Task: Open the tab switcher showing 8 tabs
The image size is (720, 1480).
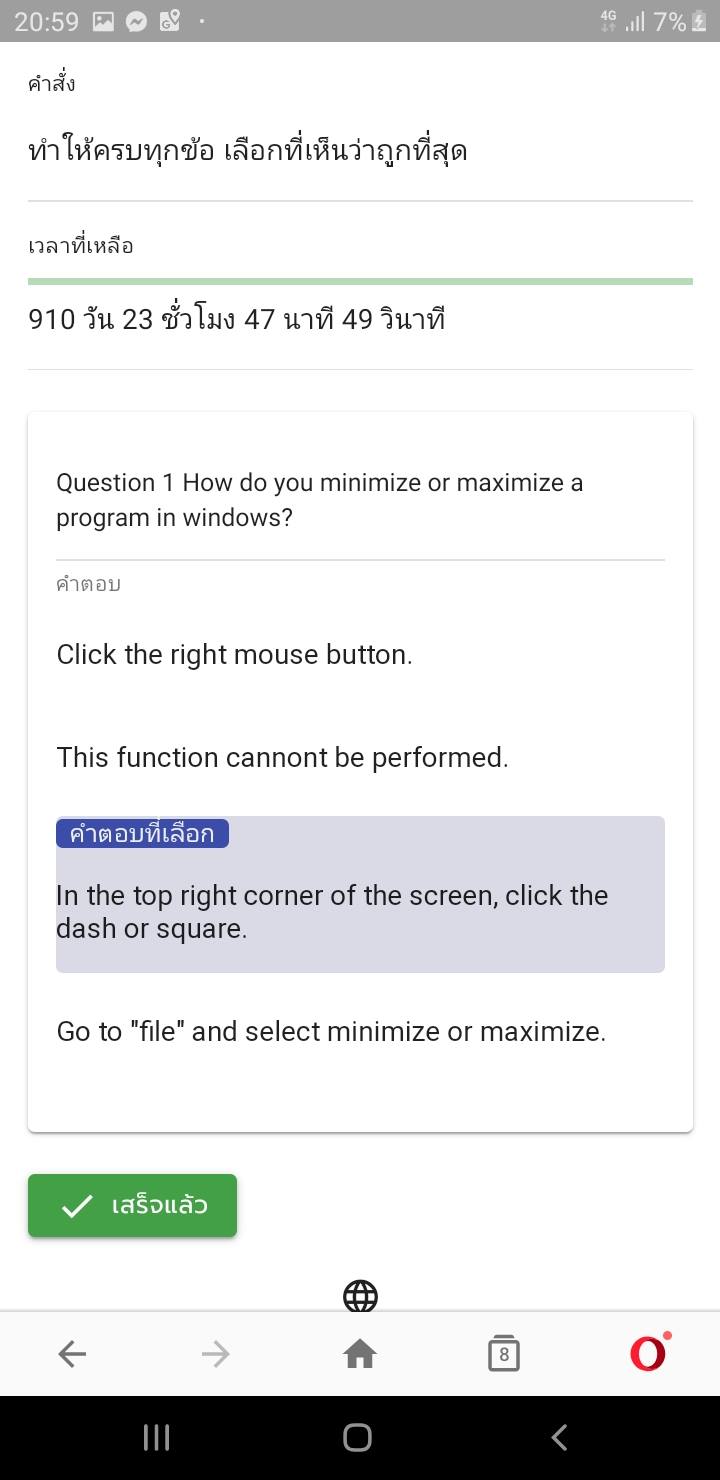Action: (x=503, y=1354)
